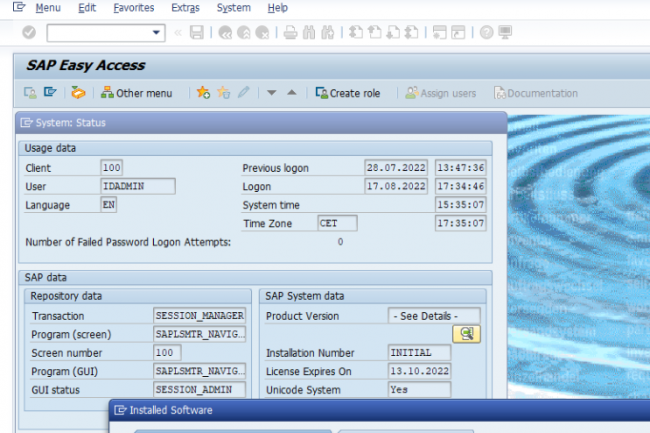Click the move favorites up arrow
The height and width of the screenshot is (433, 650).
tap(291, 93)
